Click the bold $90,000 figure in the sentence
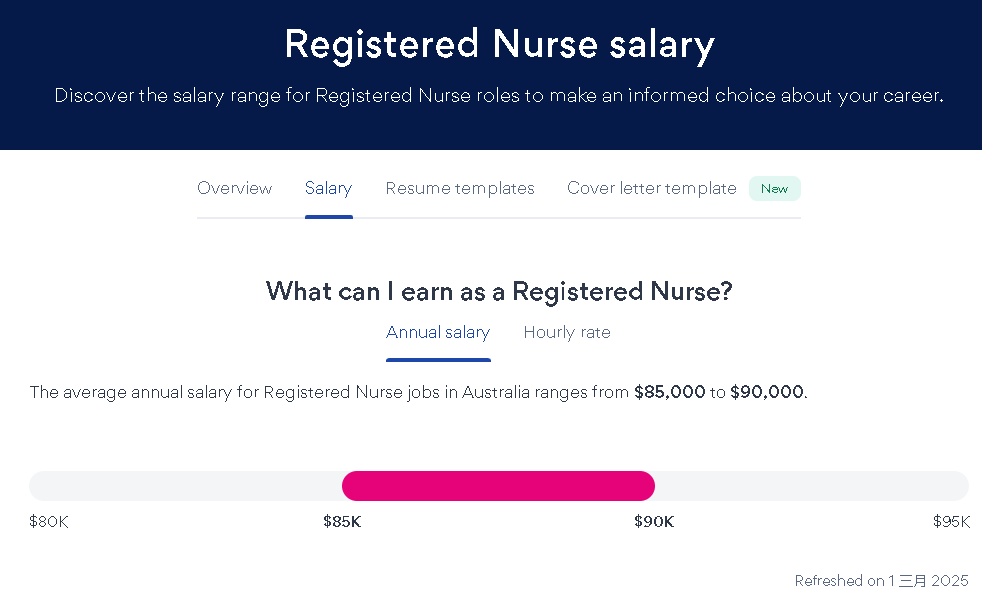 click(766, 392)
